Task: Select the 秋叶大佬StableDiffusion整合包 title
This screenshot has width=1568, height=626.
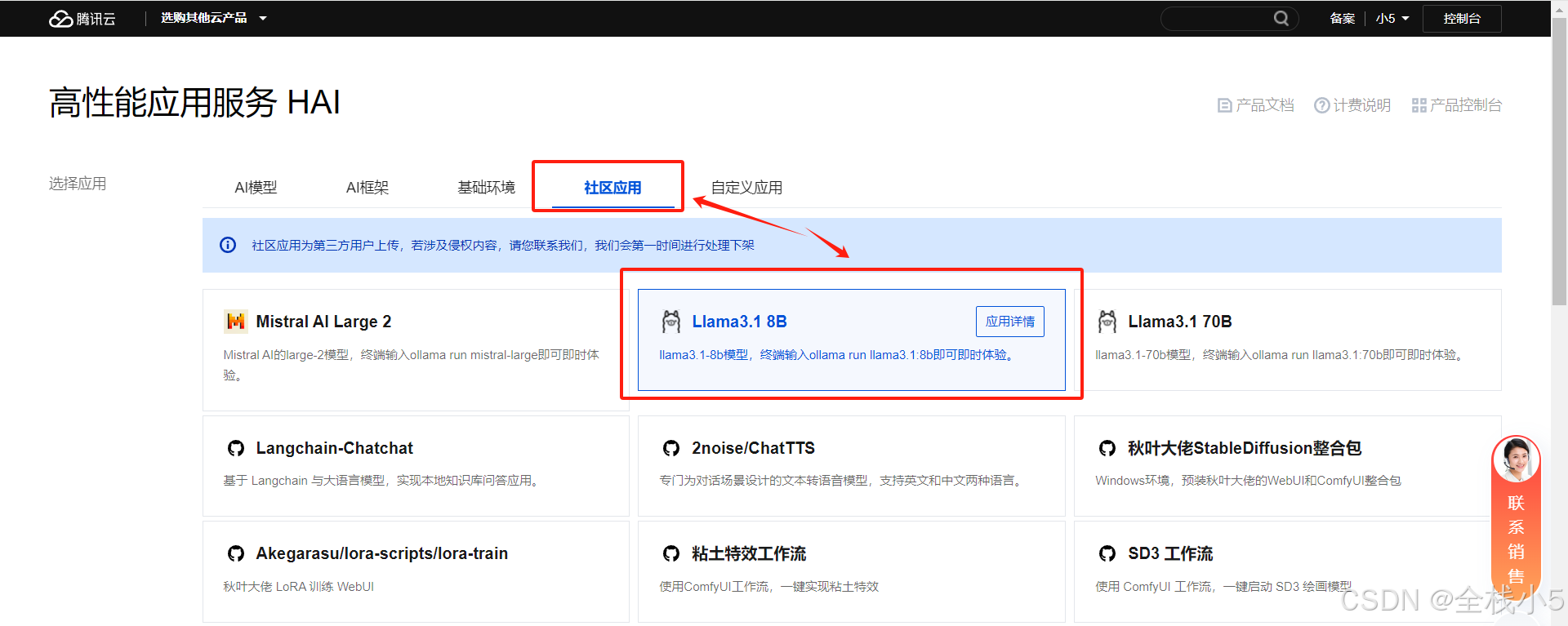Action: (1245, 448)
